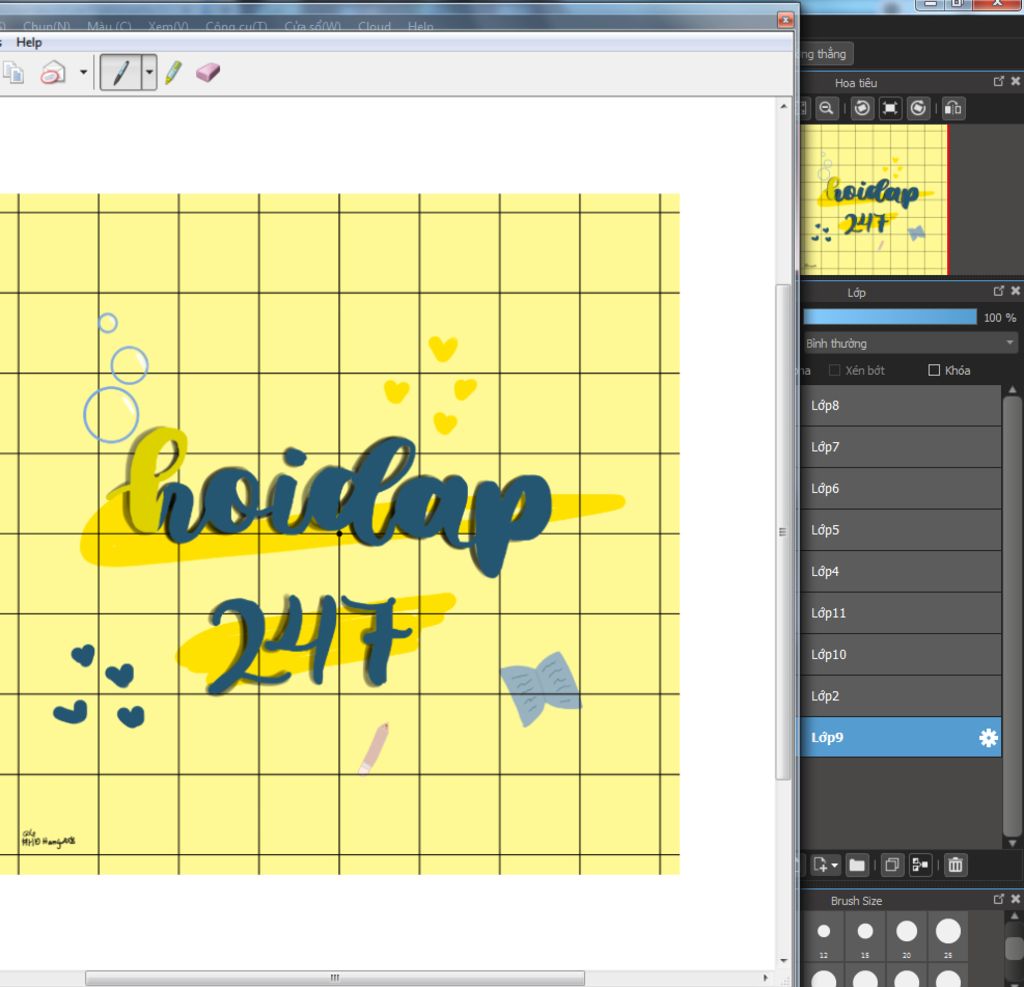Rotate canvas right in navigator panel
The width and height of the screenshot is (1024, 987).
(918, 108)
